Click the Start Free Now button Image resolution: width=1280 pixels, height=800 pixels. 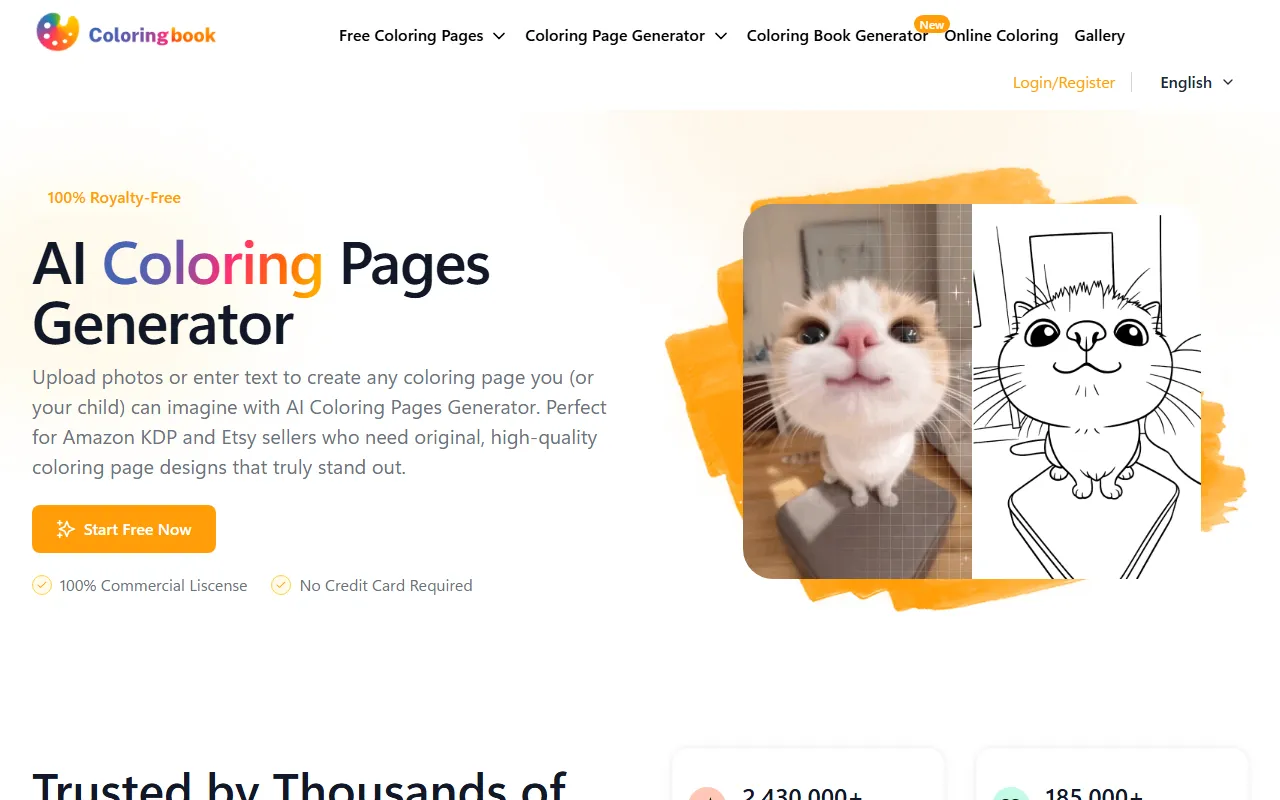coord(124,529)
